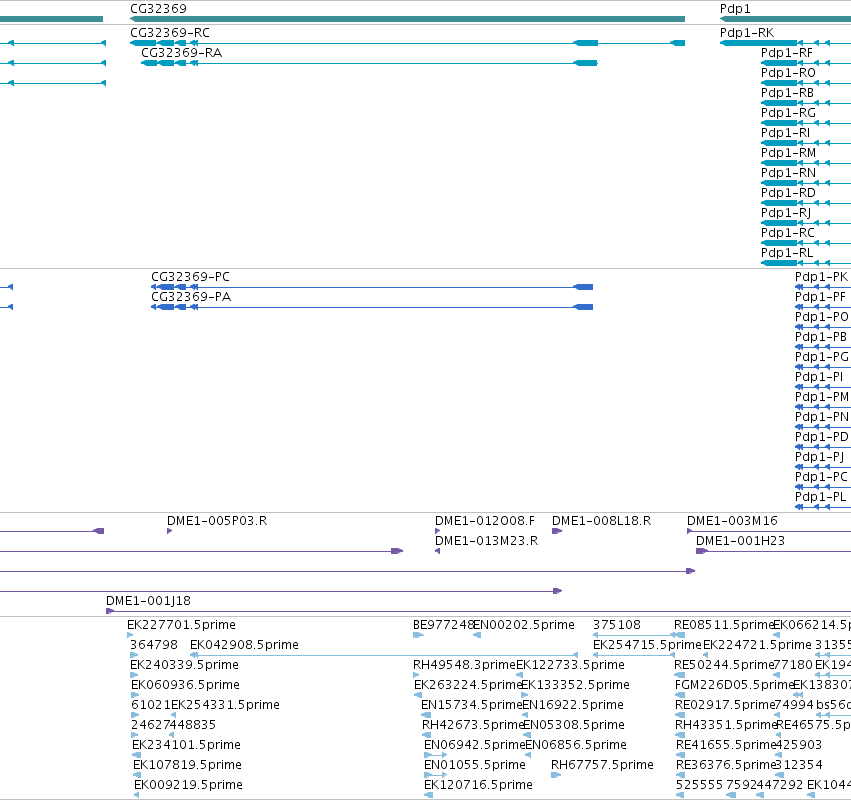Choose the Pdp1-RM transcript
Viewport: 851px width, 800px height.
[x=789, y=153]
